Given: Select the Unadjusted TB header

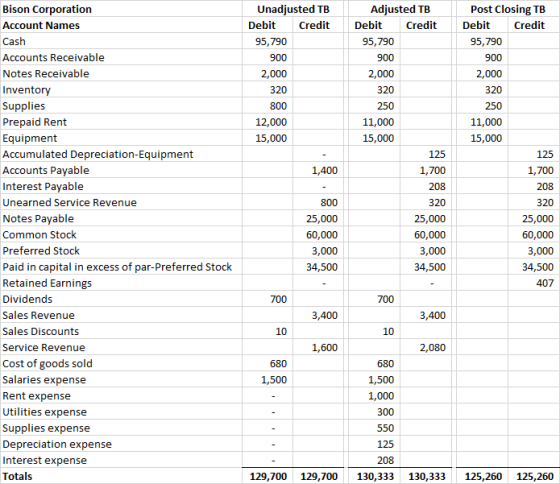Looking at the screenshot, I should [293, 9].
